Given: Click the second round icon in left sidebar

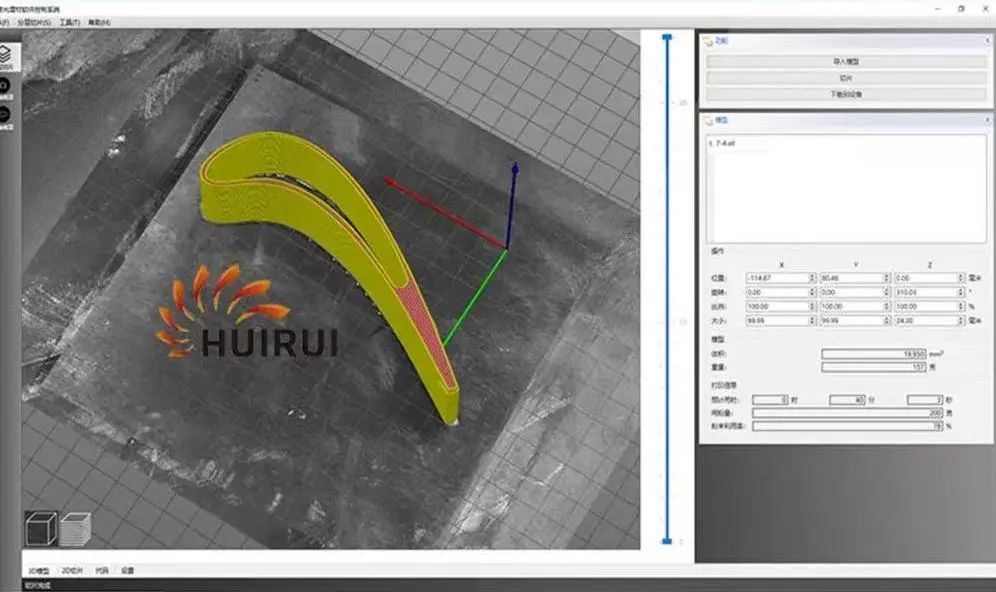Looking at the screenshot, I should [x=7, y=87].
